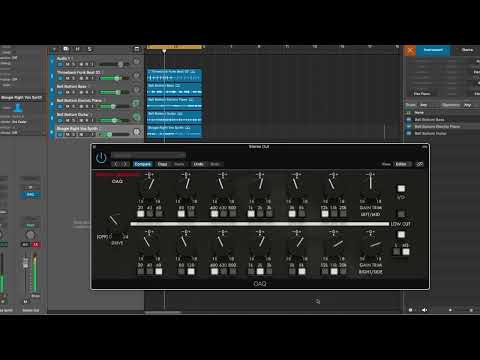Click the Add Track plus icon
480x360 pixels.
(53, 49)
